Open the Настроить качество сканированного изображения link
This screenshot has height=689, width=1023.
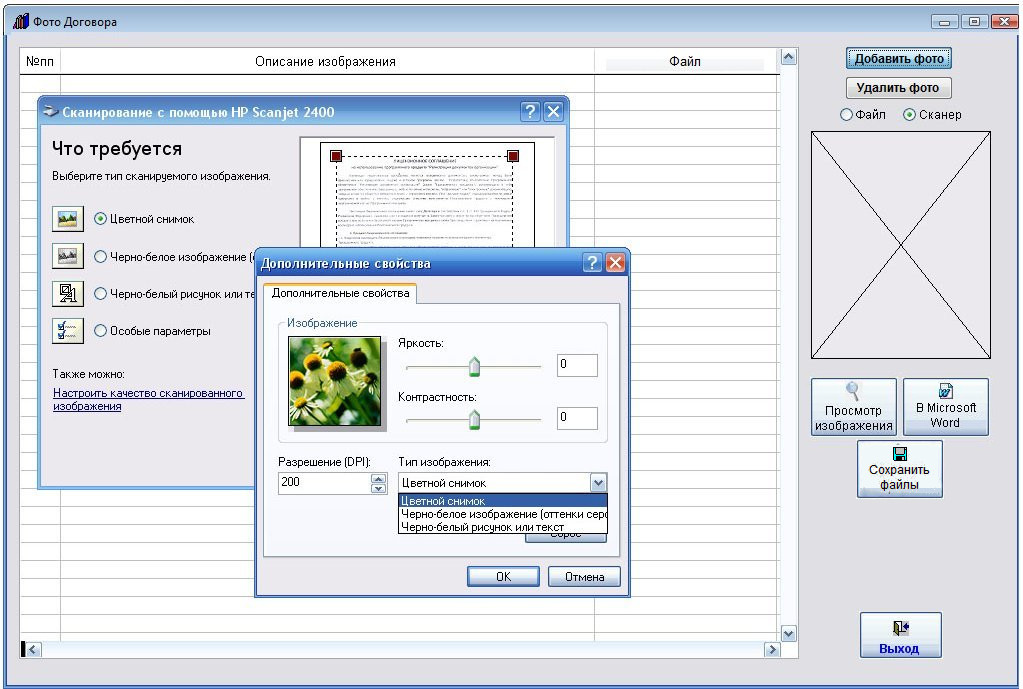click(x=148, y=399)
